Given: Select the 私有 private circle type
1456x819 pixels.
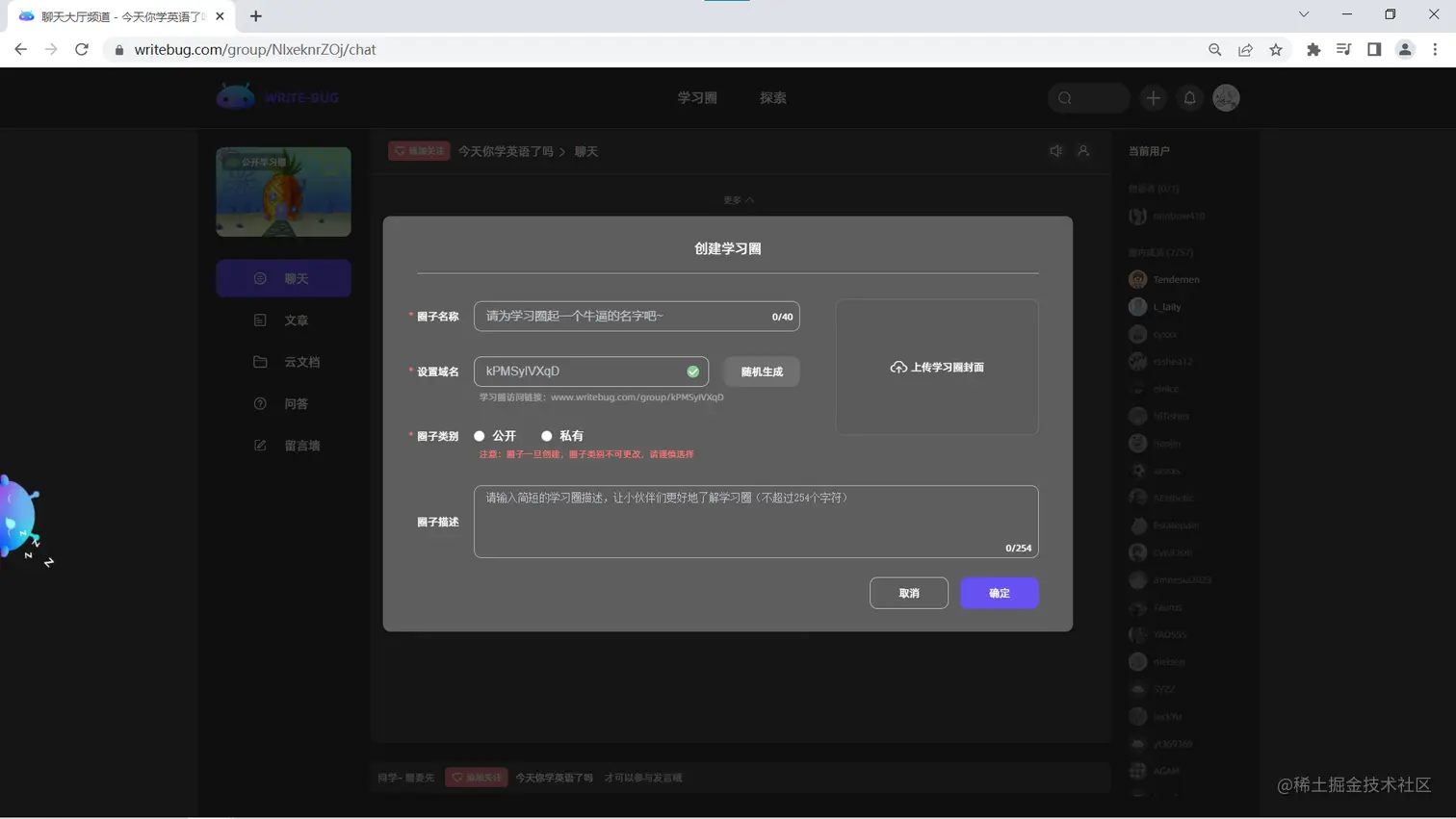Looking at the screenshot, I should pyautogui.click(x=547, y=435).
